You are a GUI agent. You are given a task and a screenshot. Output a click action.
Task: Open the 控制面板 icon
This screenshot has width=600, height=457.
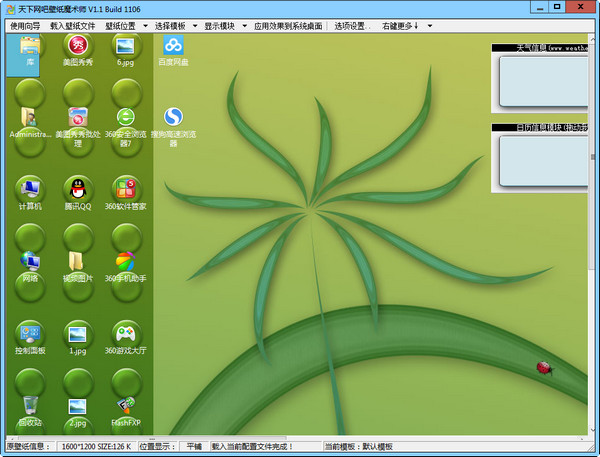[30, 332]
